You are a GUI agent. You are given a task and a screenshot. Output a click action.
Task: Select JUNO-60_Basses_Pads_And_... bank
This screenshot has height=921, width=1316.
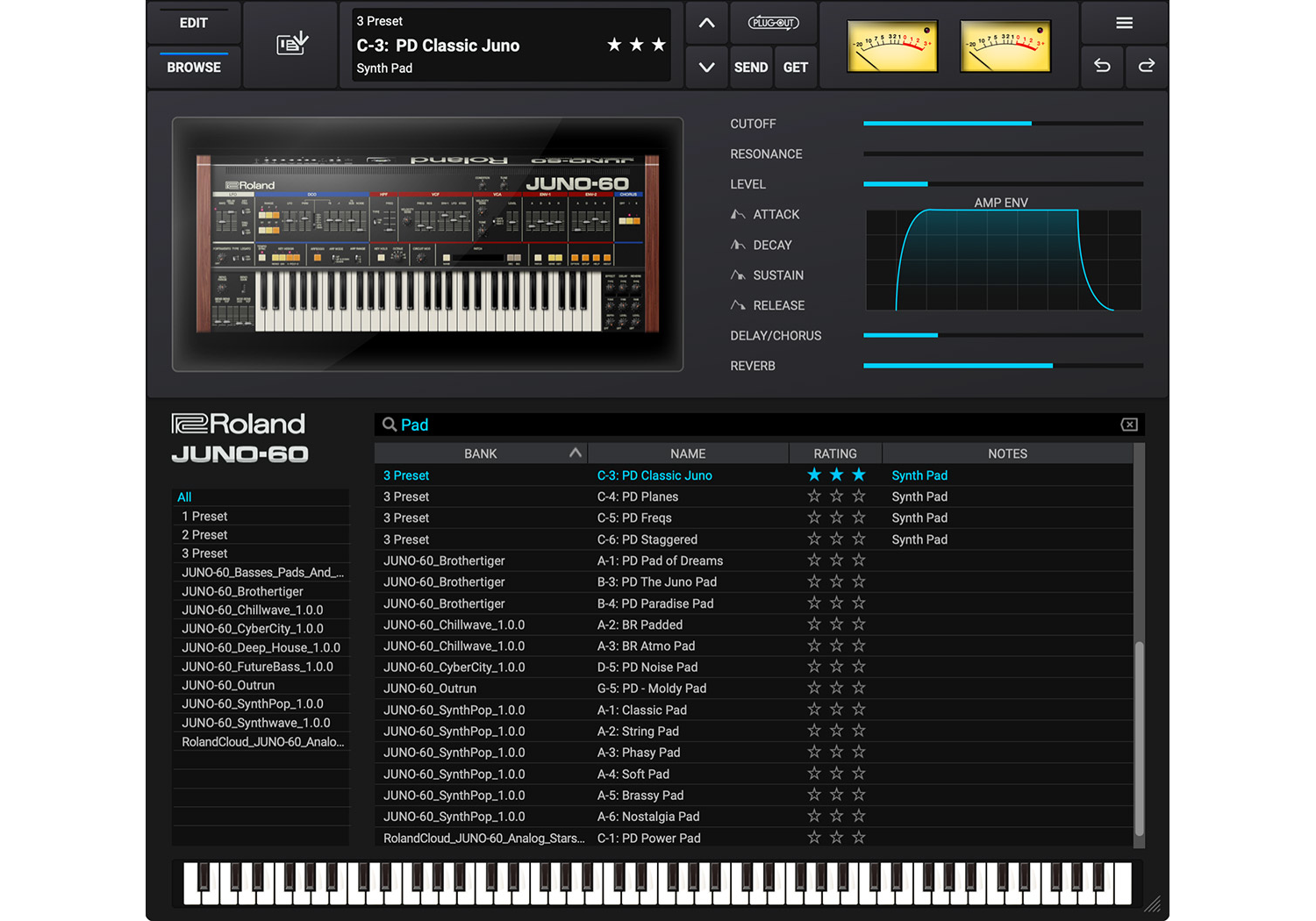pyautogui.click(x=261, y=573)
